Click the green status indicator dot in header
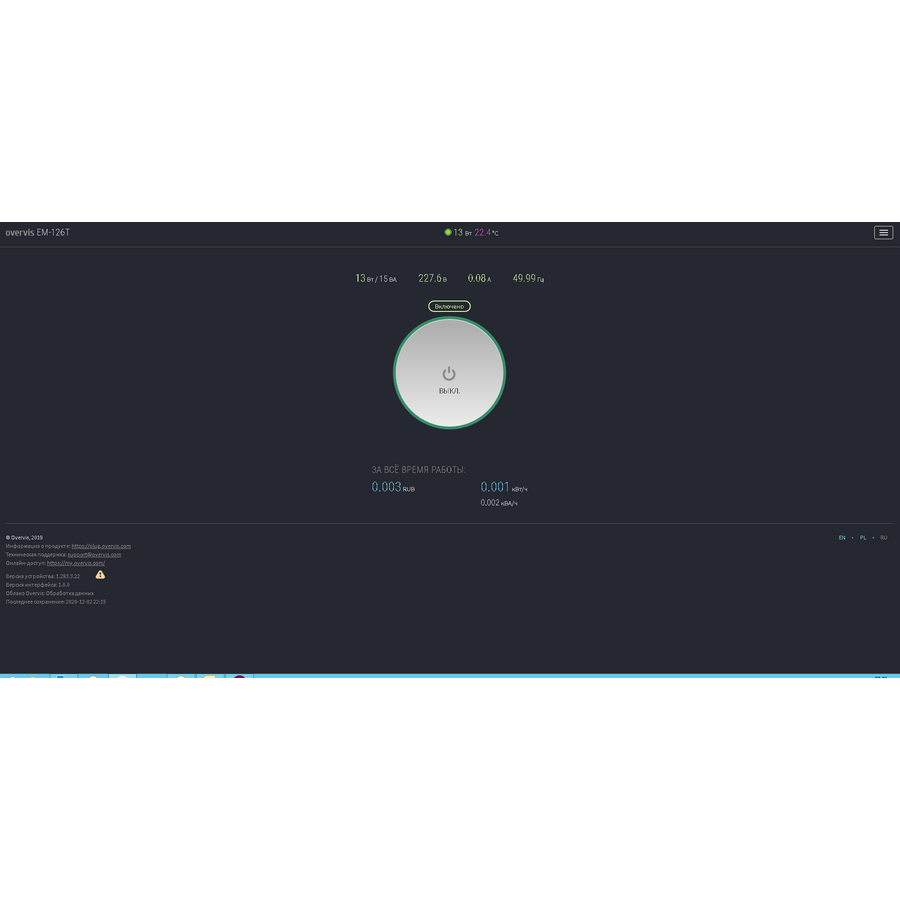900x900 pixels. pos(448,232)
